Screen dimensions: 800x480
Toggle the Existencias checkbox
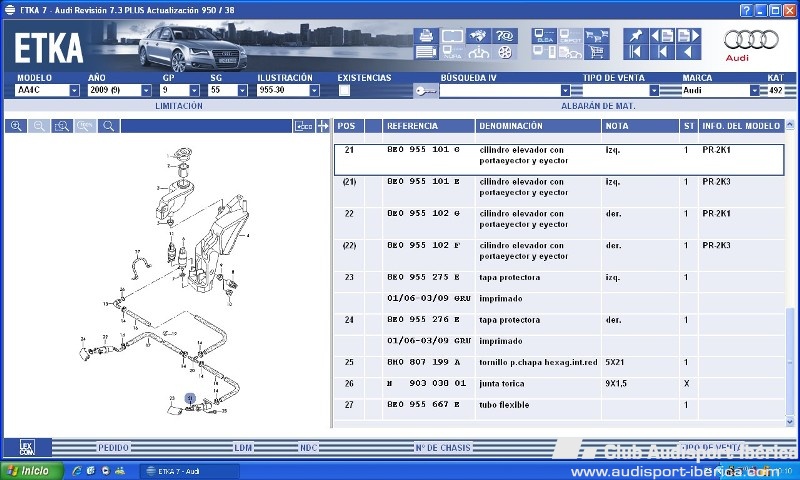tap(345, 90)
